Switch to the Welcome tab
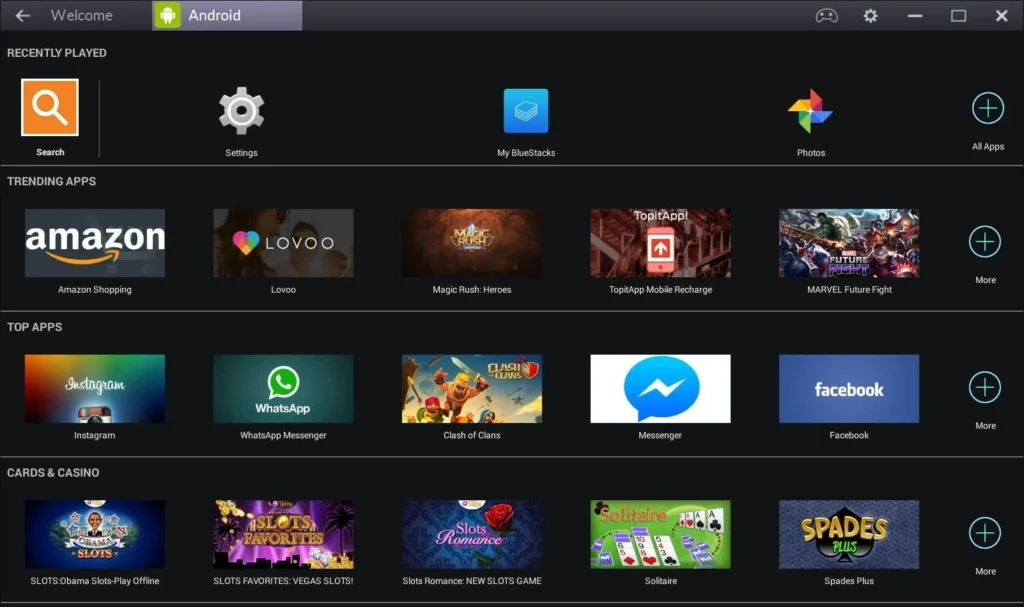Screen dimensions: 1024x607 point(81,15)
